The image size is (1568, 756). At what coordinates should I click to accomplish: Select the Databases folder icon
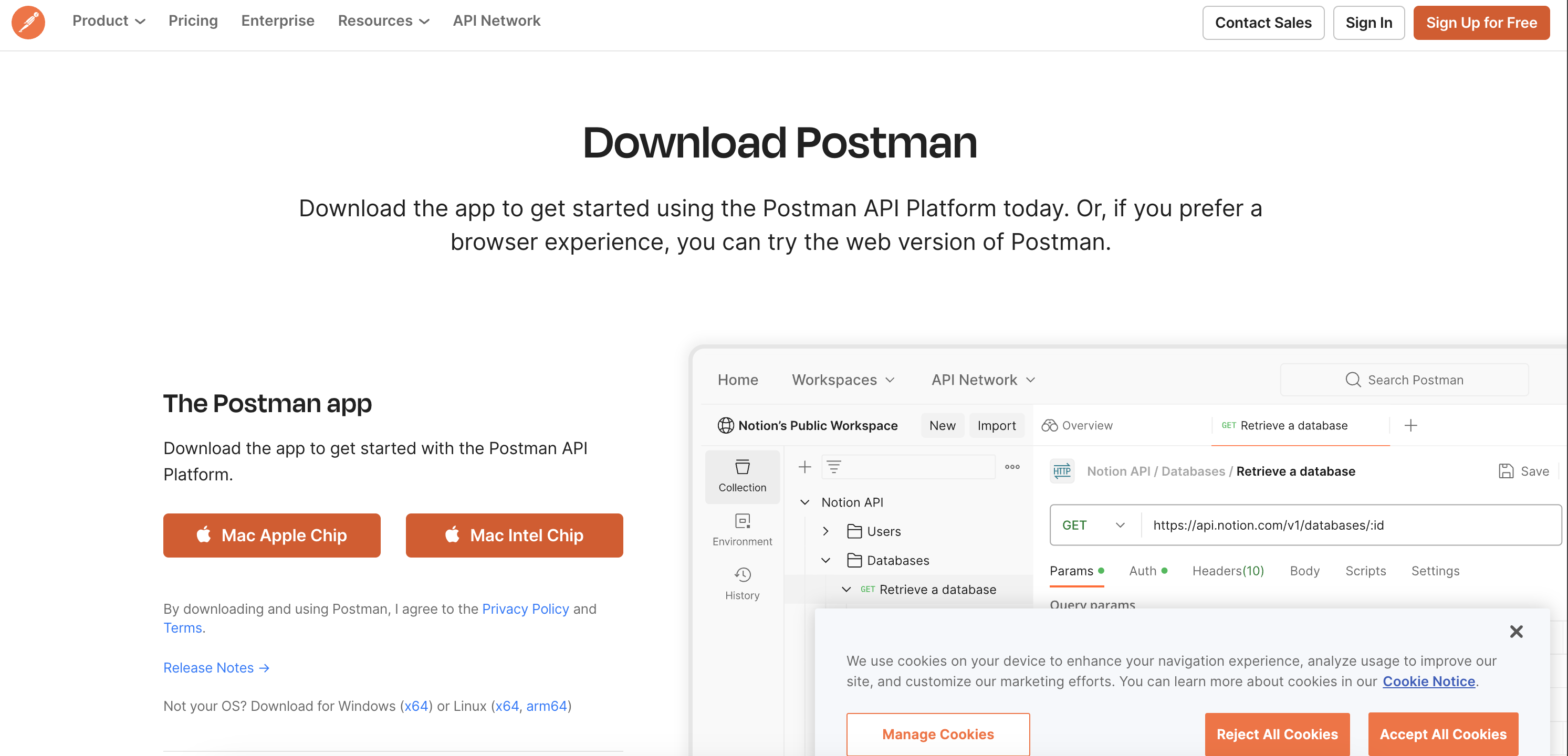tap(854, 561)
